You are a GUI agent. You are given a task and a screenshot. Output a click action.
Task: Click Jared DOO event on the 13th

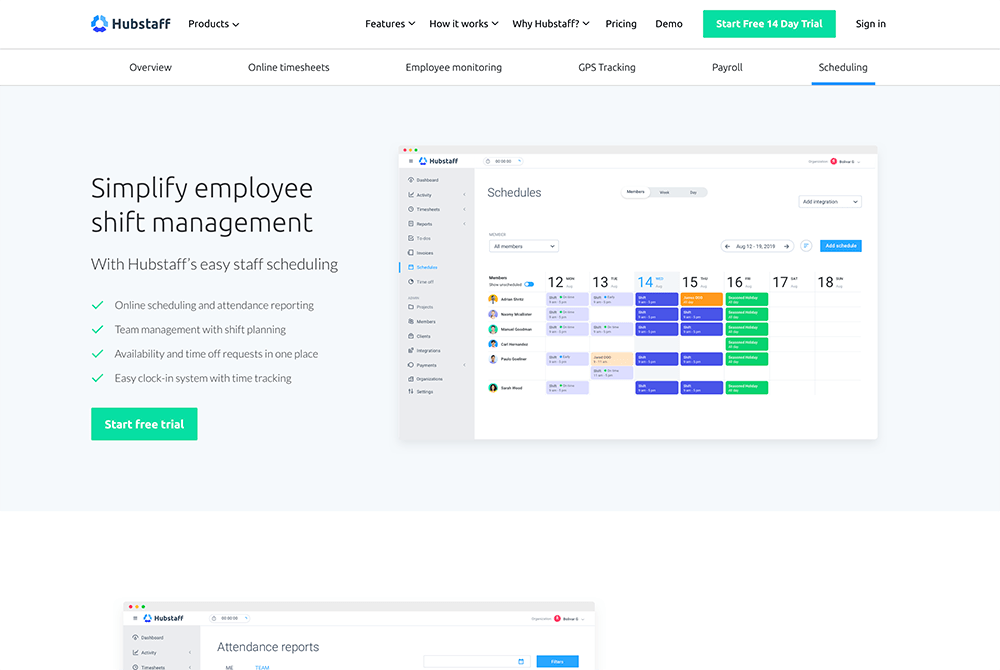612,359
